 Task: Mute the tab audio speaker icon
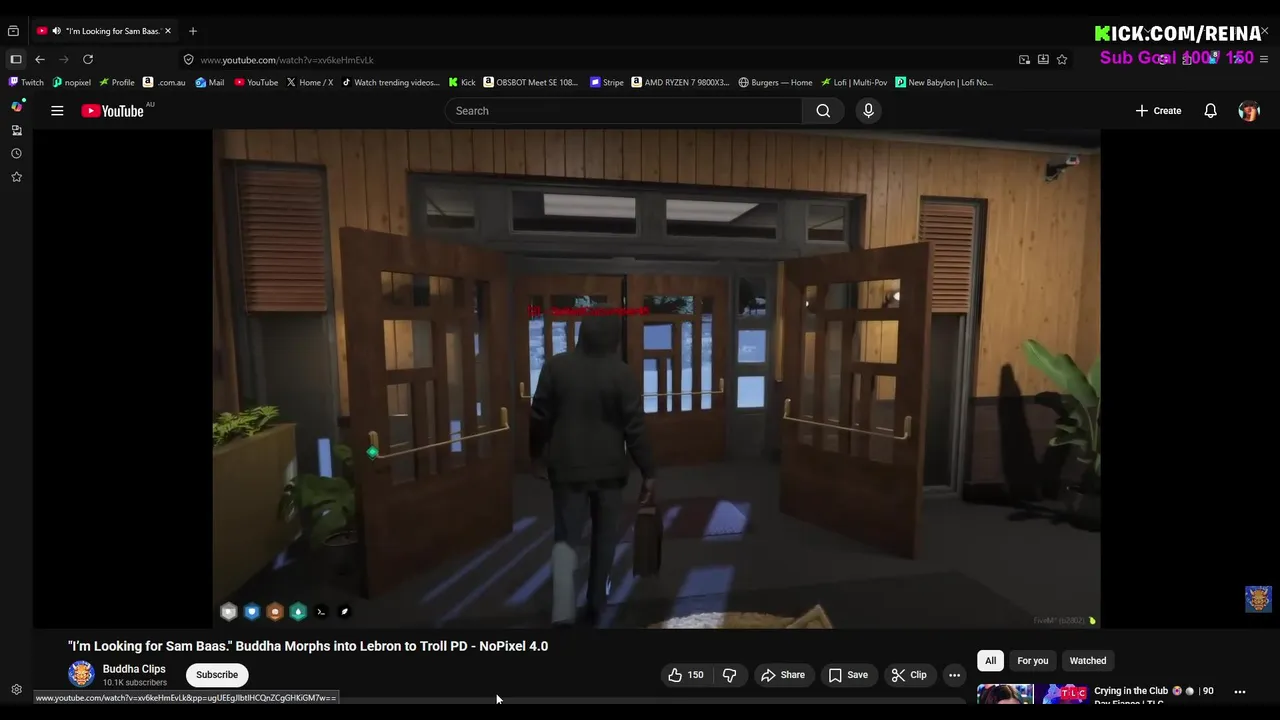[x=56, y=31]
